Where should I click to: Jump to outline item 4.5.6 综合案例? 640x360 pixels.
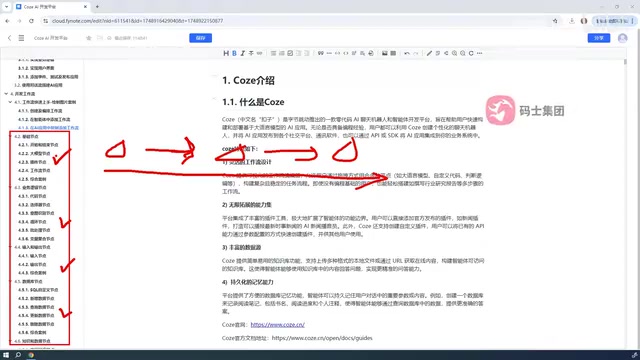32,332
